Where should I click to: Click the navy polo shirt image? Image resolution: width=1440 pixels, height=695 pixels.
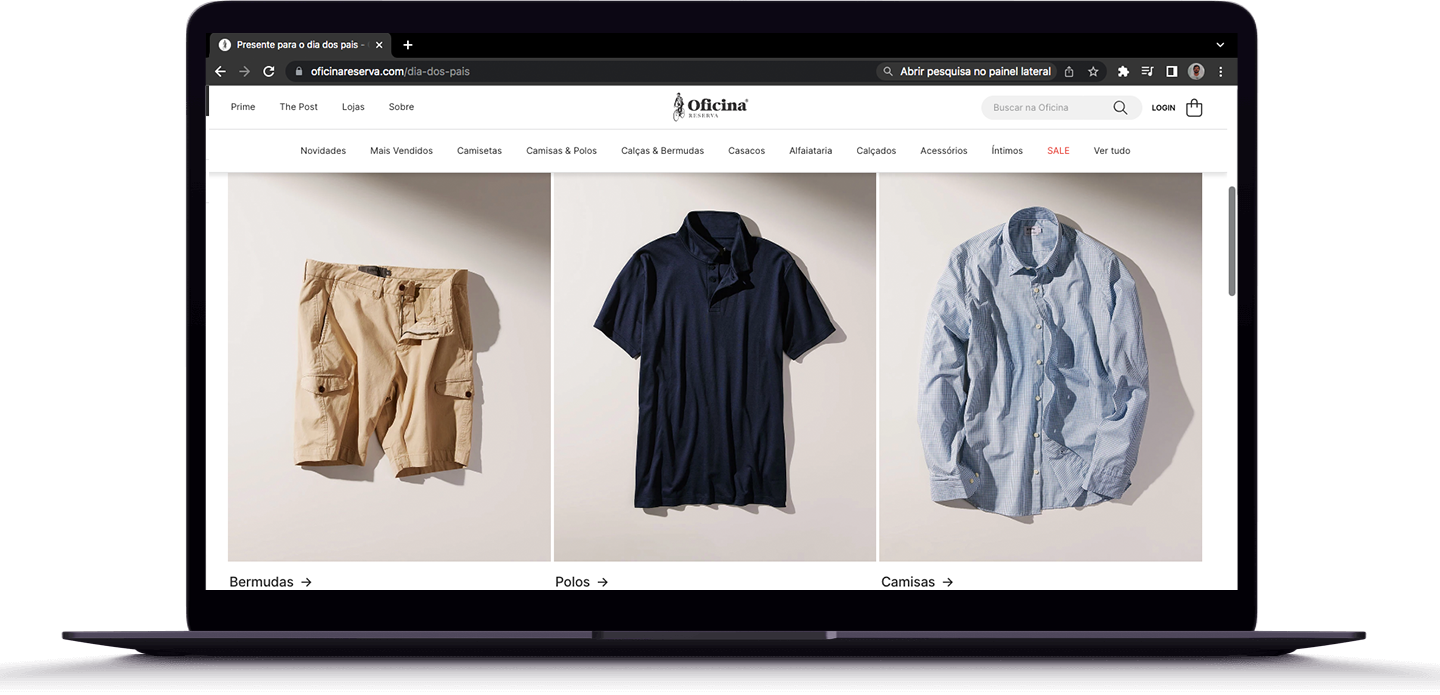click(715, 367)
